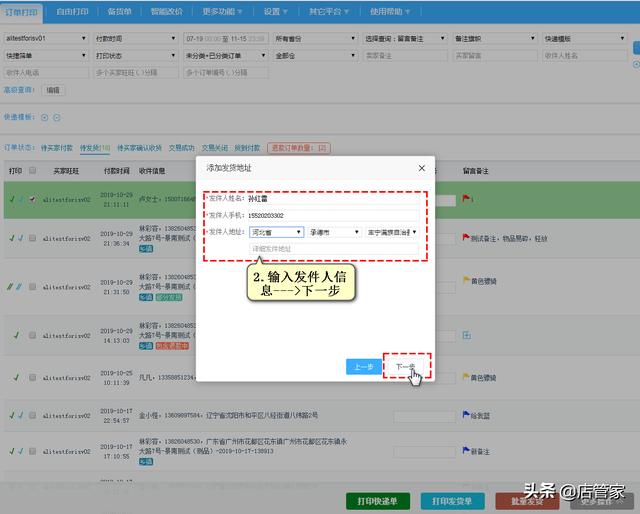Open the alitestforisv01 shop dropdown
Screen dimensions: 640x514
[45, 38]
